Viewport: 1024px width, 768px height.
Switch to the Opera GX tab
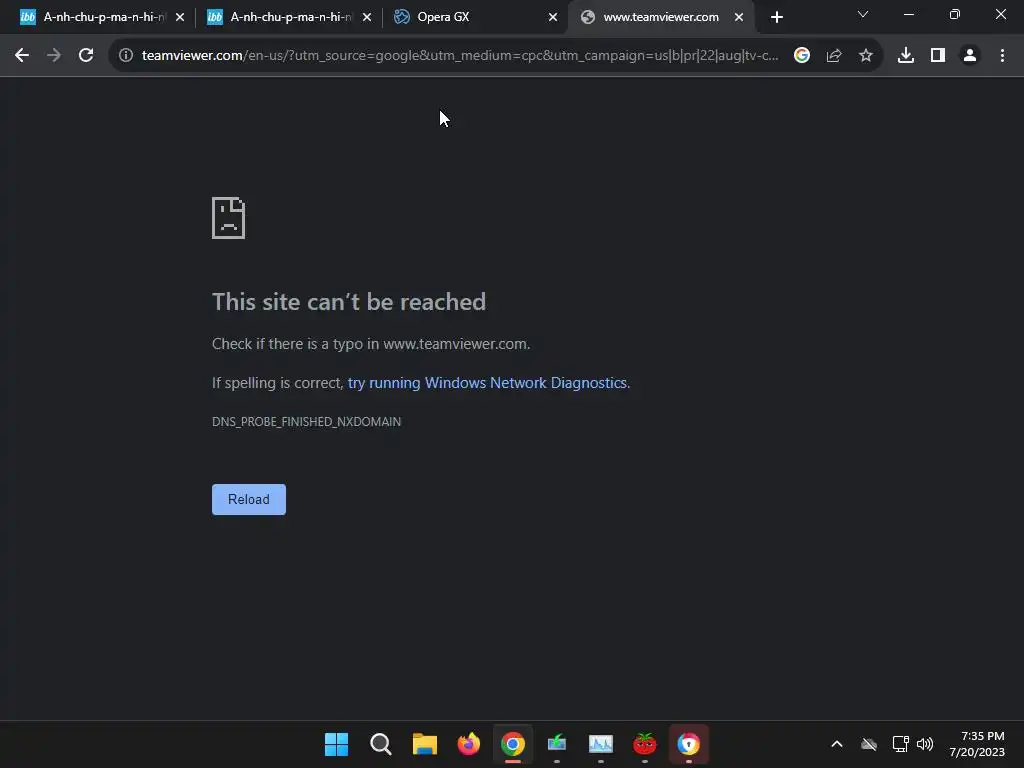point(476,17)
